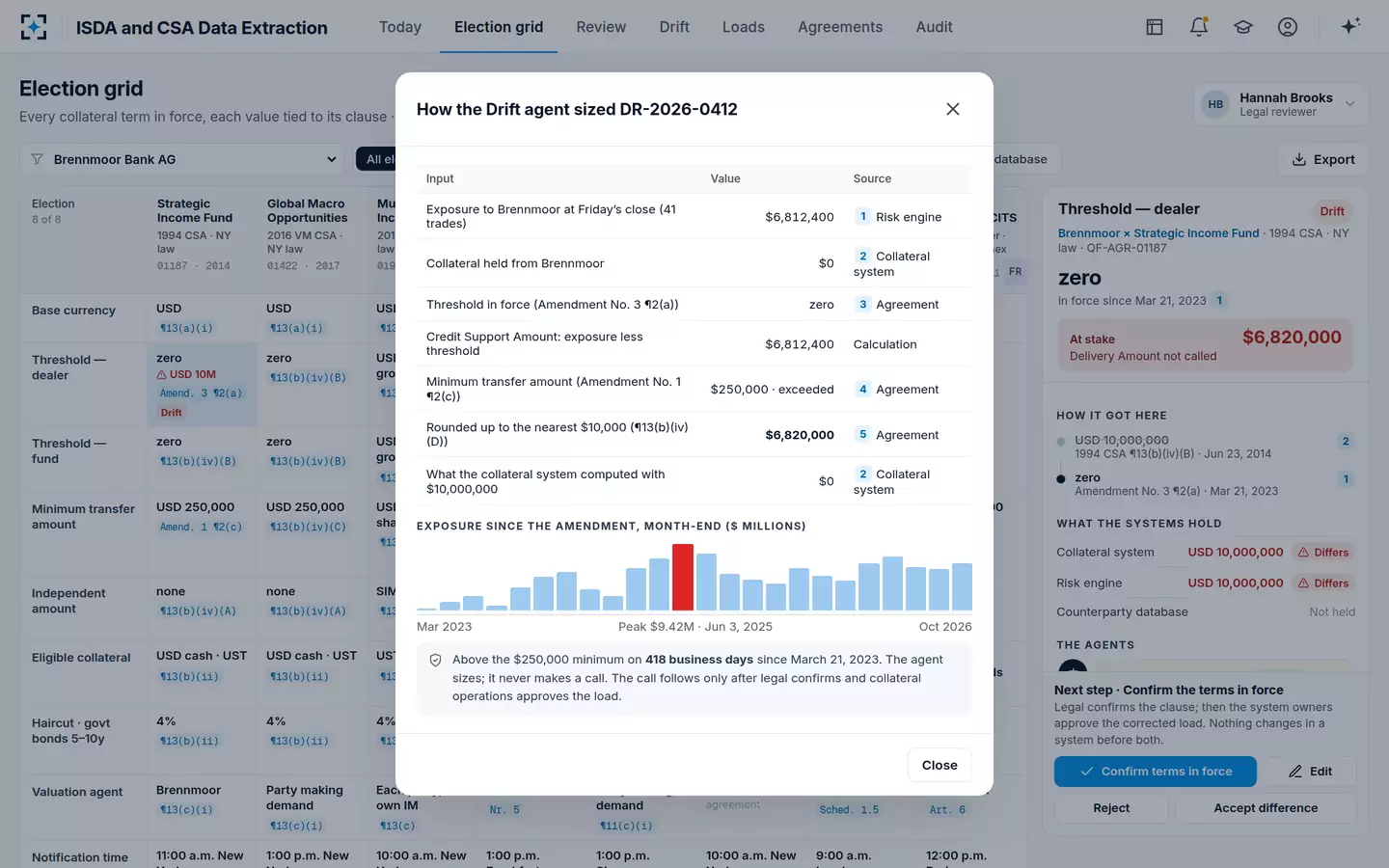Open the user account icon

click(x=1288, y=27)
